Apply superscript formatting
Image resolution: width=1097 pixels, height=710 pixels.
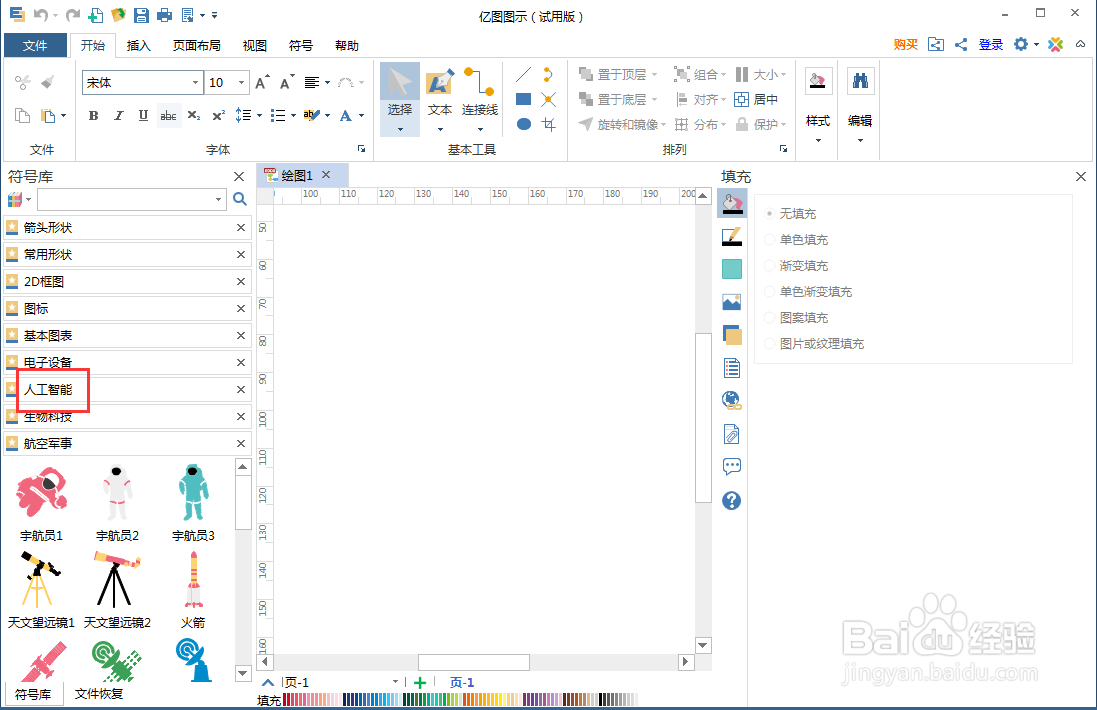click(218, 115)
